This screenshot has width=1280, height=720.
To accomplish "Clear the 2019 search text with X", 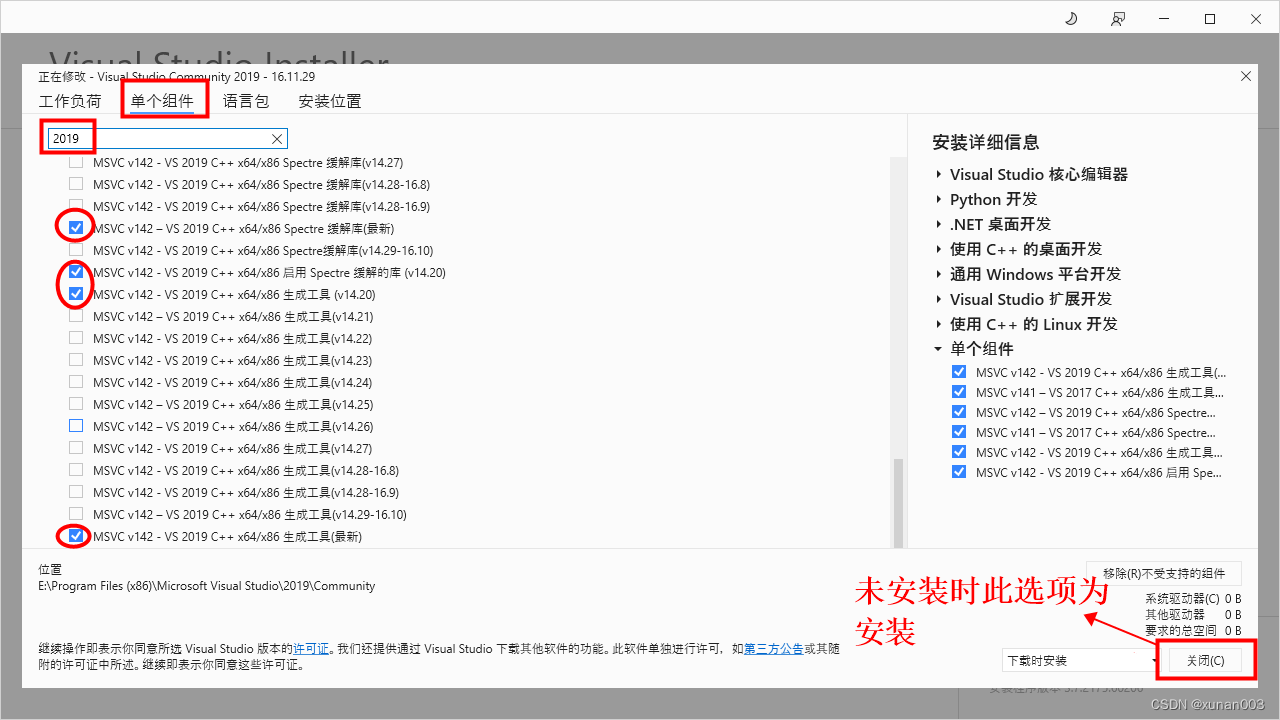I will (x=277, y=139).
